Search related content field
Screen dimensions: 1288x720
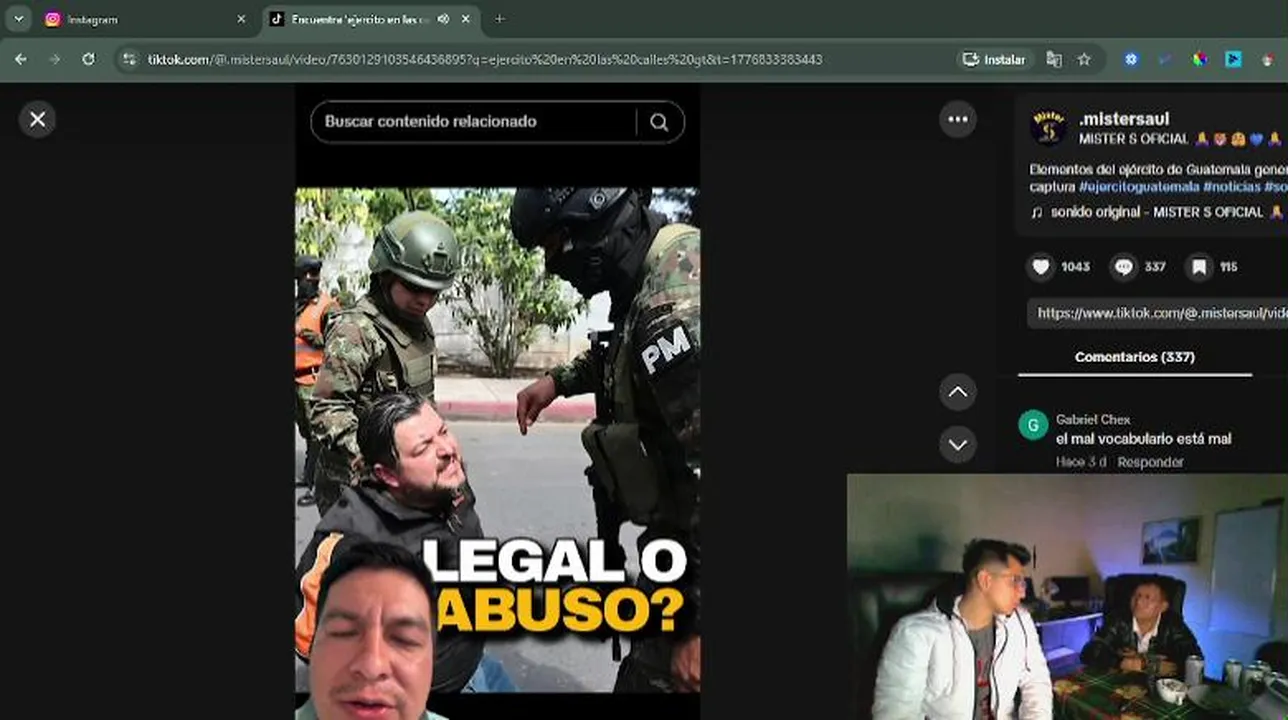pos(474,122)
